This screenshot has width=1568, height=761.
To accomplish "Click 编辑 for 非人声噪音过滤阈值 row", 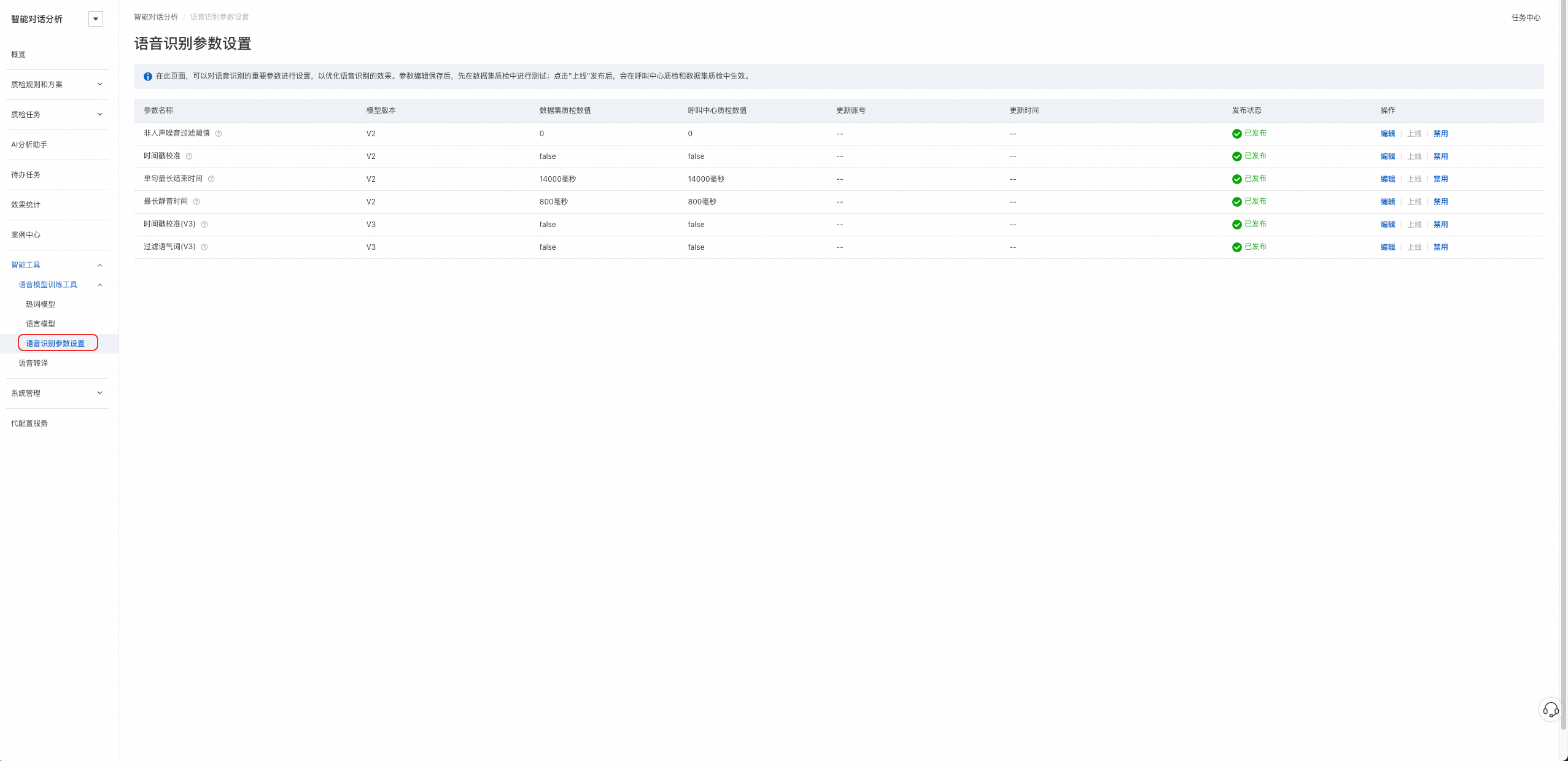I will click(x=1388, y=134).
